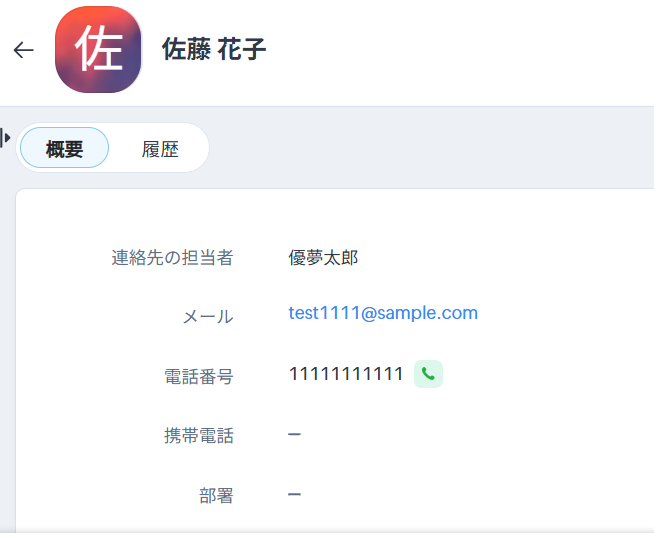654x545 pixels.
Task: Click the green phone call icon
Action: (428, 374)
